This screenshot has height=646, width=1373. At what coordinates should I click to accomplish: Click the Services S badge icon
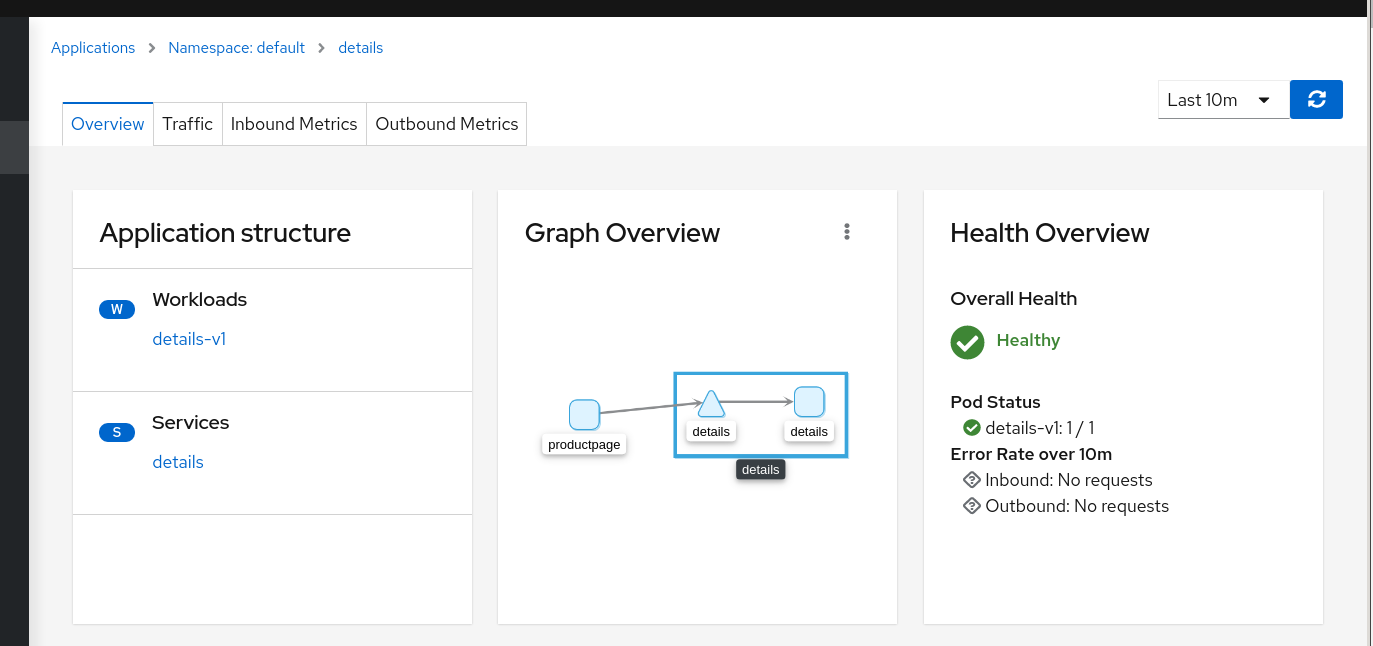tap(117, 432)
